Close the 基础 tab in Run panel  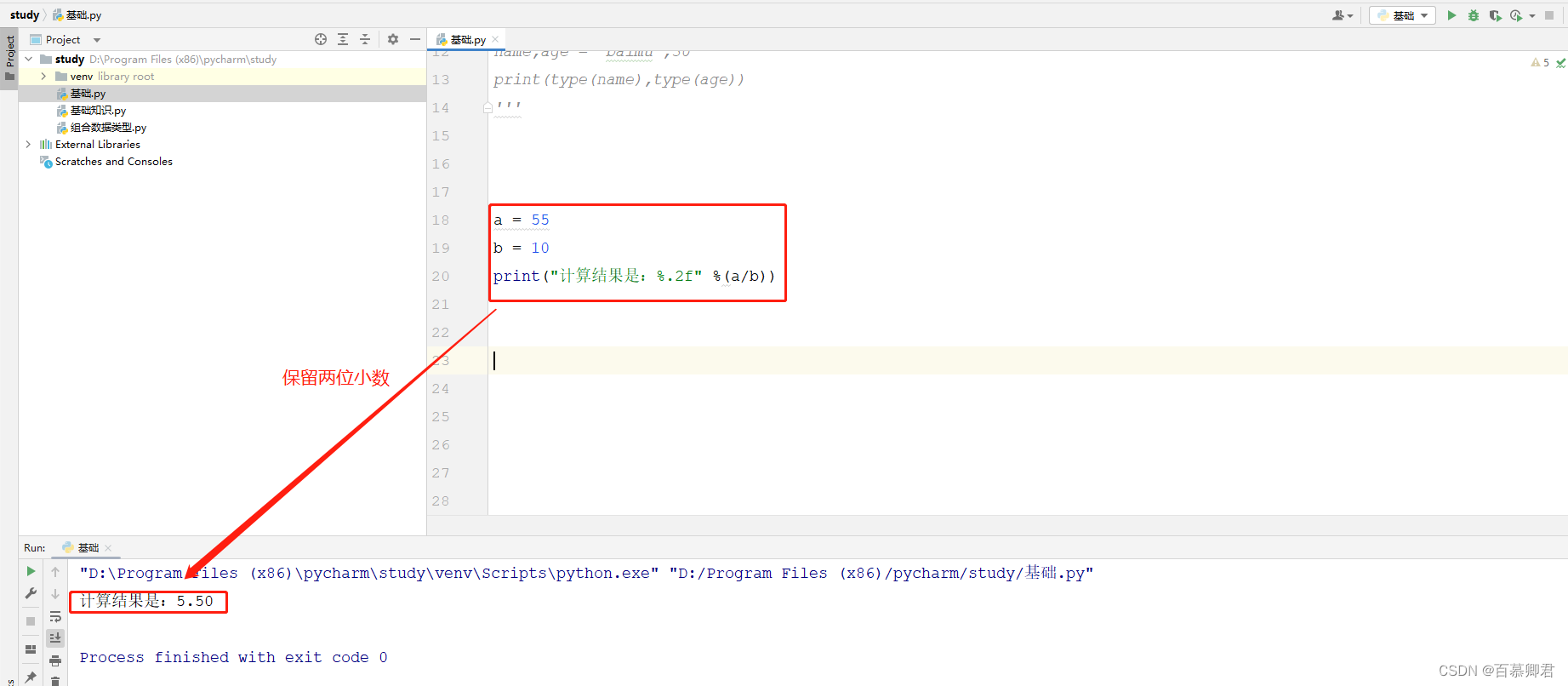coord(108,548)
